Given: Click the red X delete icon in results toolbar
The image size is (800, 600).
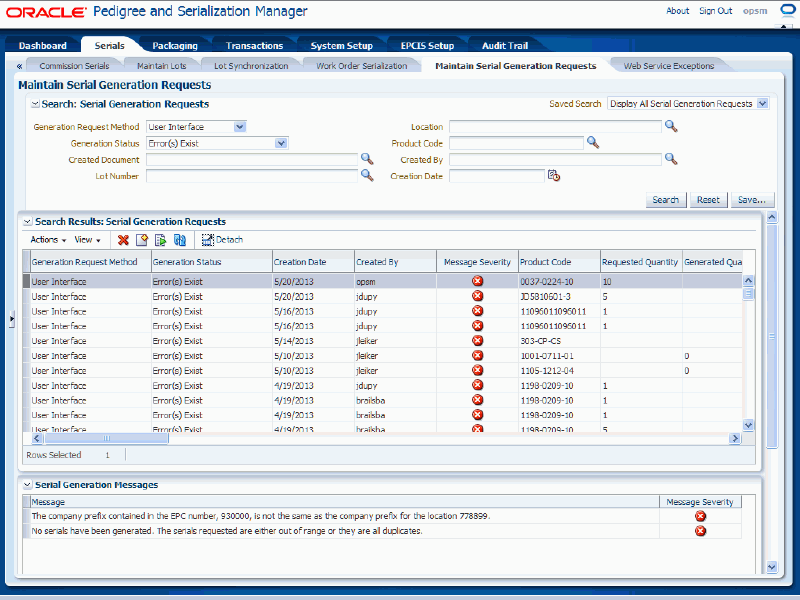Looking at the screenshot, I should [123, 240].
